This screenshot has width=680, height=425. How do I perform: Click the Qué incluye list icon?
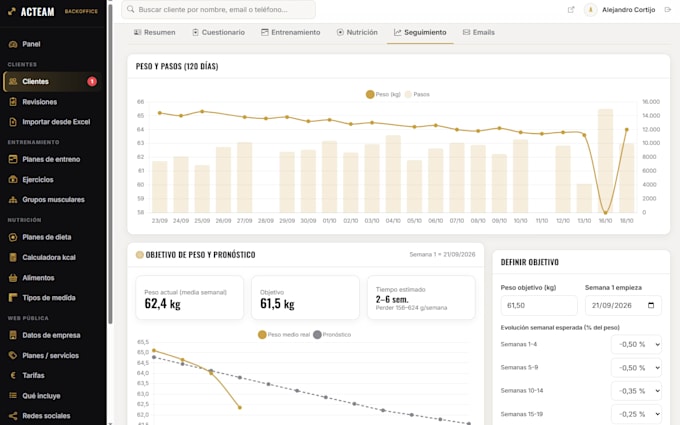[13, 396]
